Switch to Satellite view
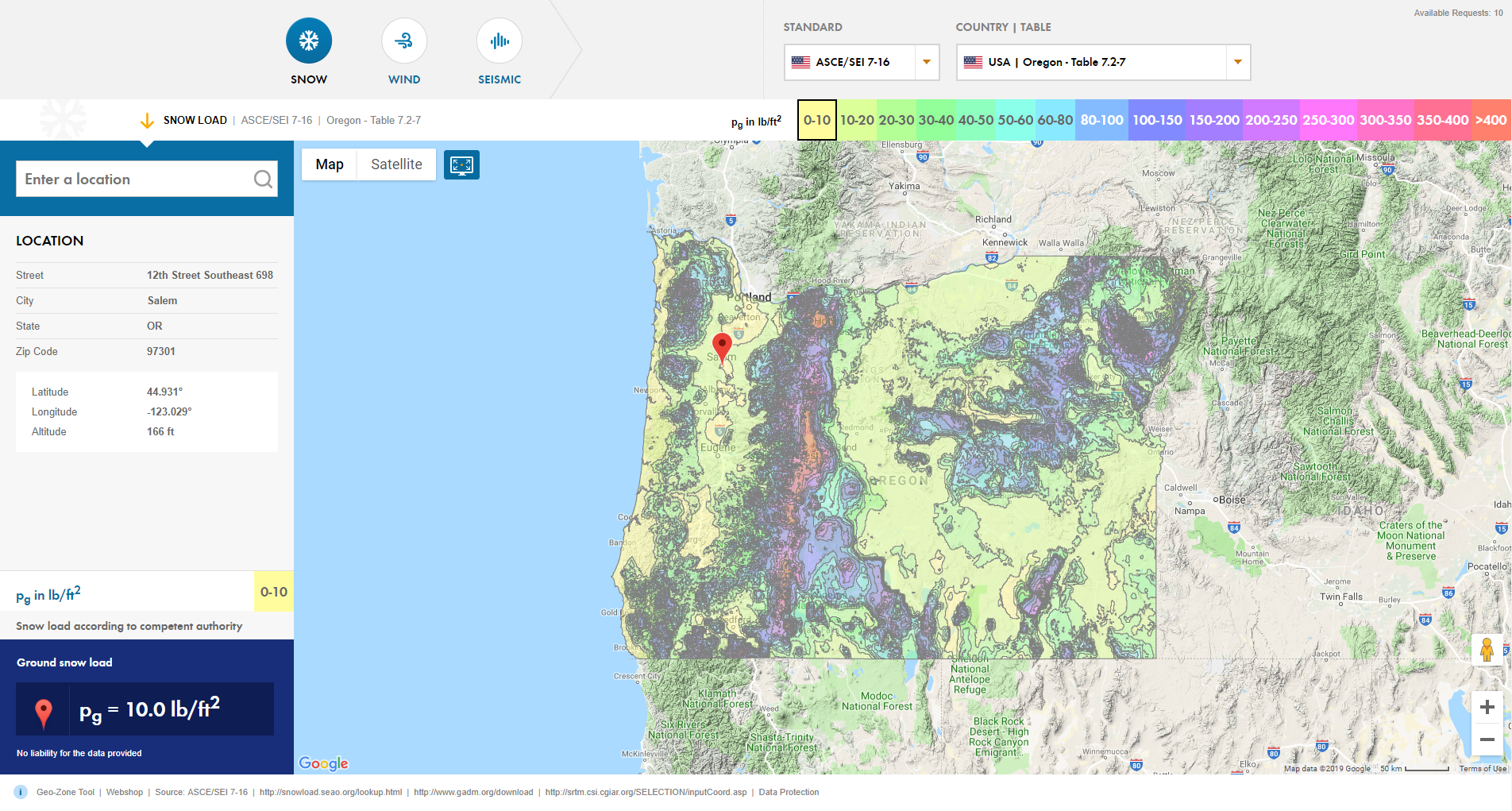Screen dimensions: 1512x811 click(396, 164)
